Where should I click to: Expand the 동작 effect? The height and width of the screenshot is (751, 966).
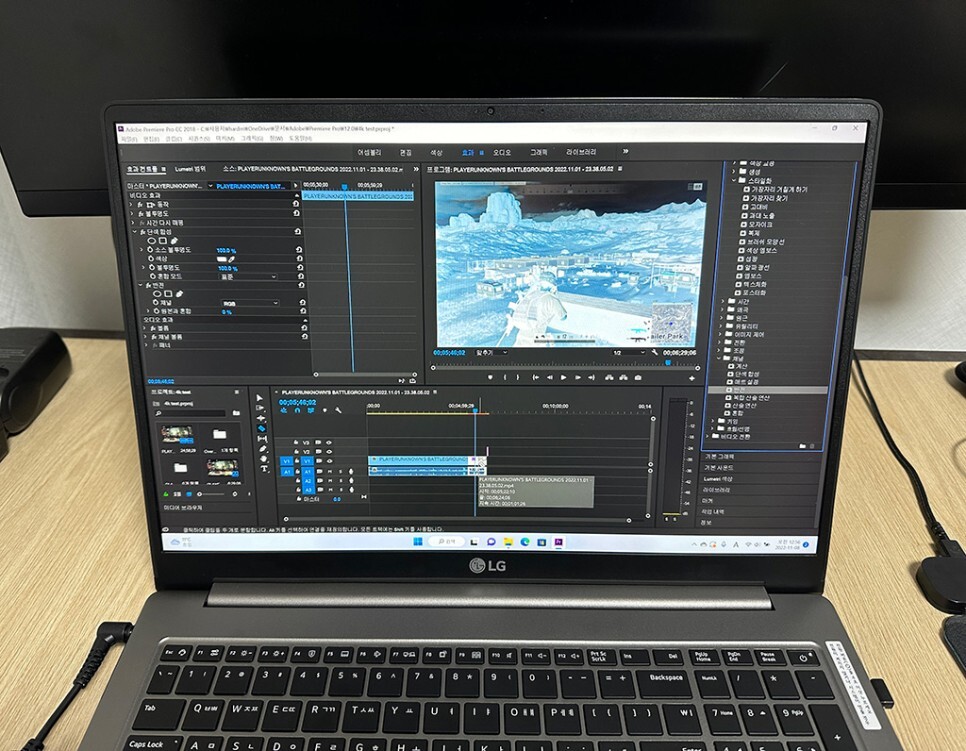132,204
